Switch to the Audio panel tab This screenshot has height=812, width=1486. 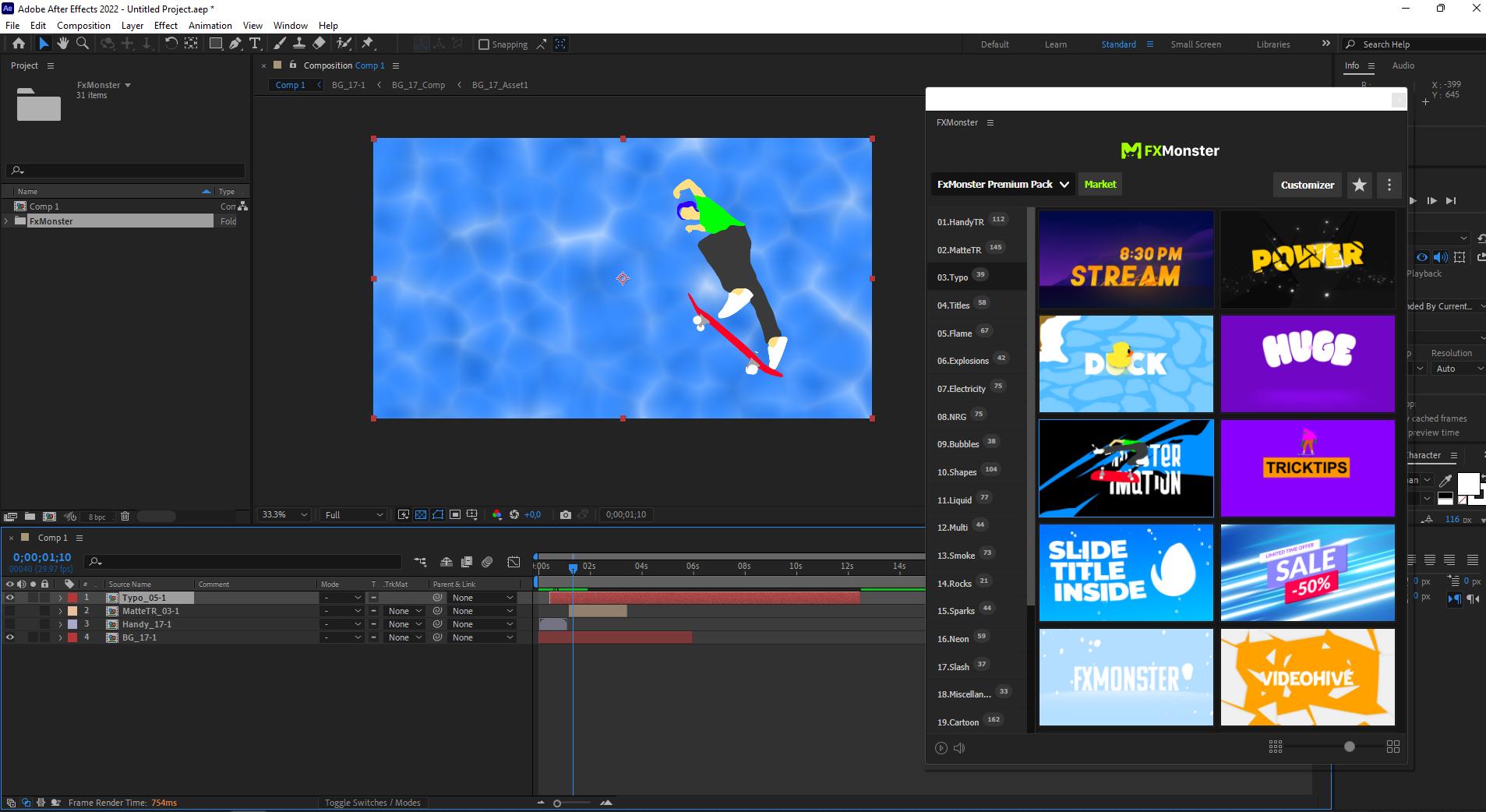click(1403, 65)
